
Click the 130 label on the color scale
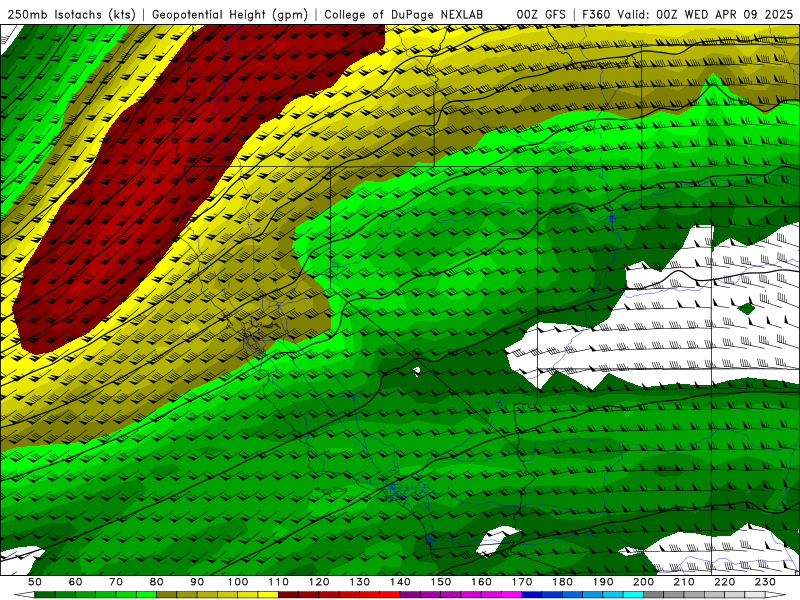(x=360, y=582)
